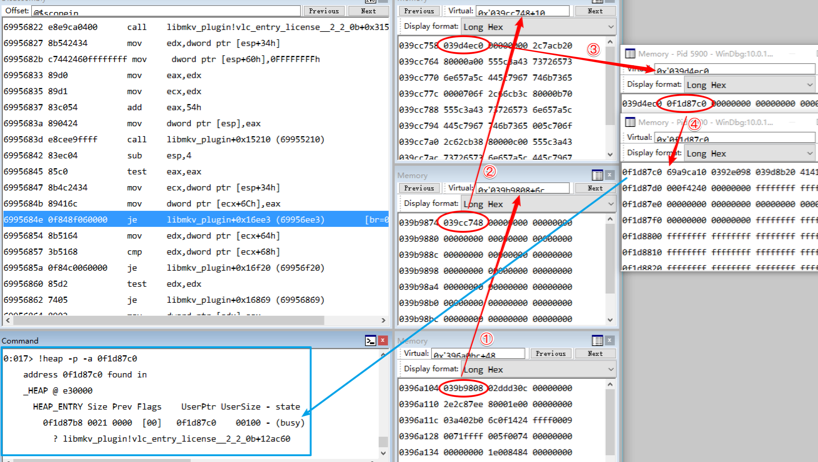The image size is (818, 462).
Task: Click value 039cc748 in memory row 039b9874
Action: pyautogui.click(x=463, y=223)
